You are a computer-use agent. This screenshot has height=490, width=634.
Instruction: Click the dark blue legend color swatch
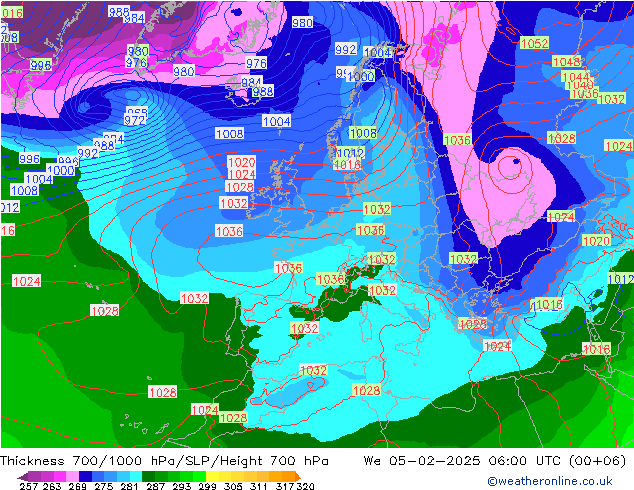(85, 476)
